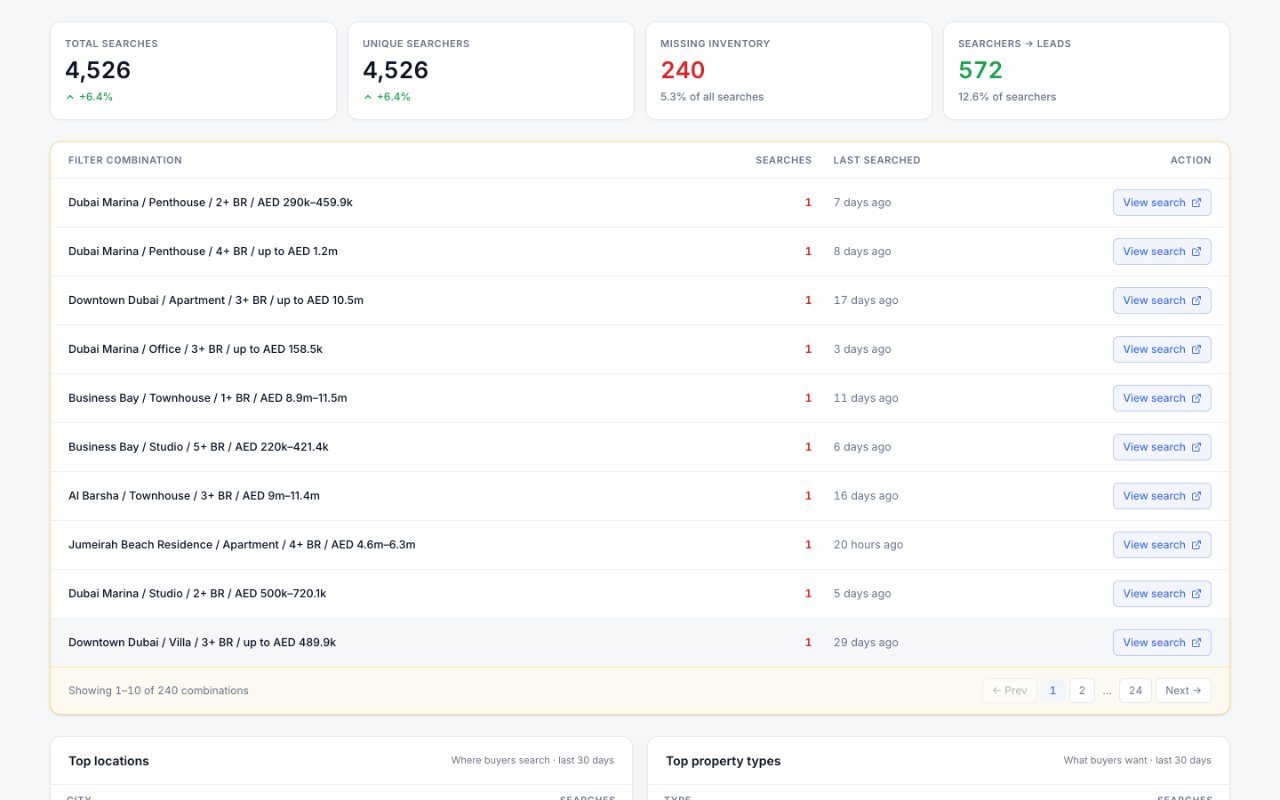Click the '17 days ago' last searched cell
The height and width of the screenshot is (800, 1280).
click(x=866, y=301)
